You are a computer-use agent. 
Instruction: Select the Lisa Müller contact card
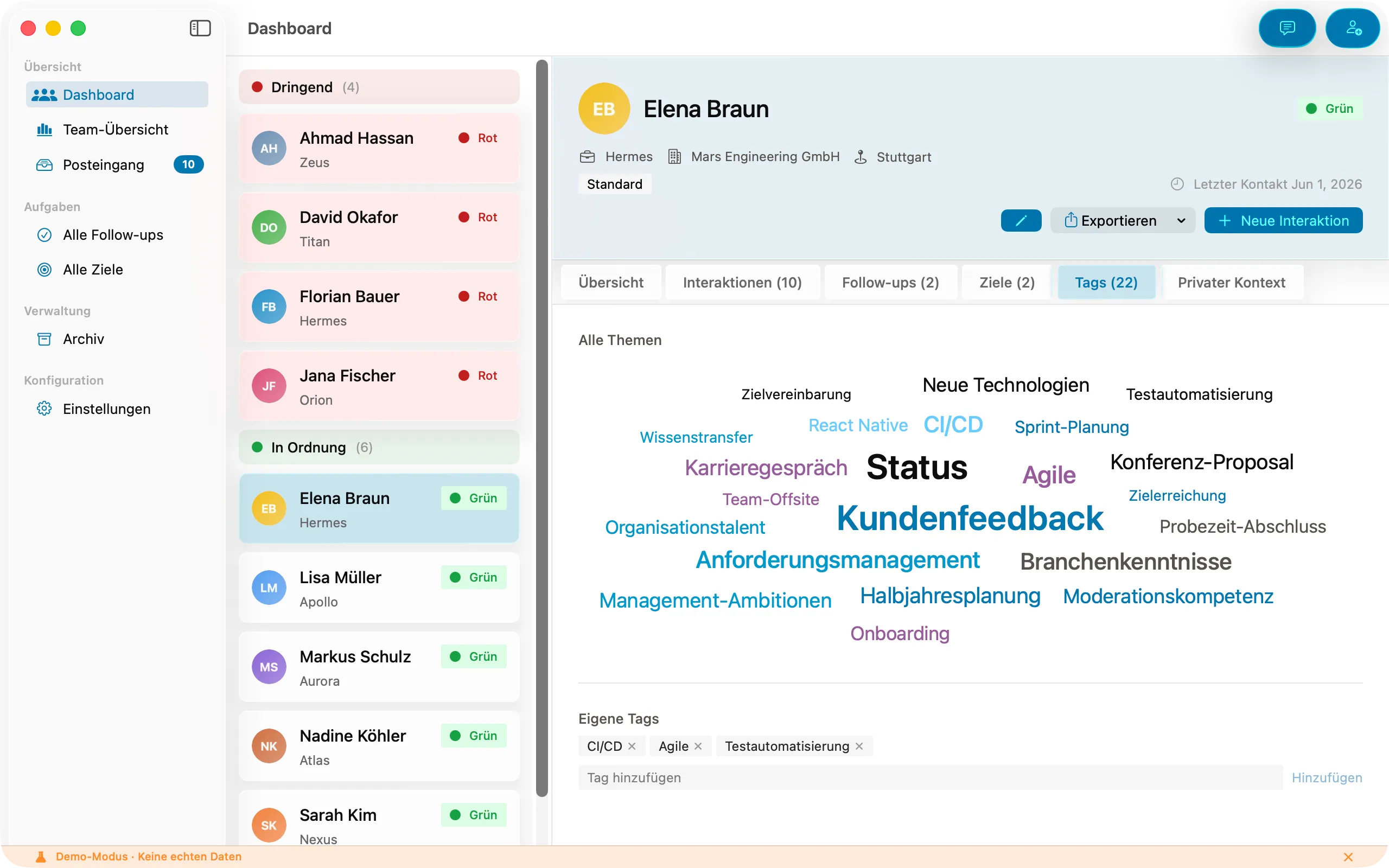tap(379, 588)
